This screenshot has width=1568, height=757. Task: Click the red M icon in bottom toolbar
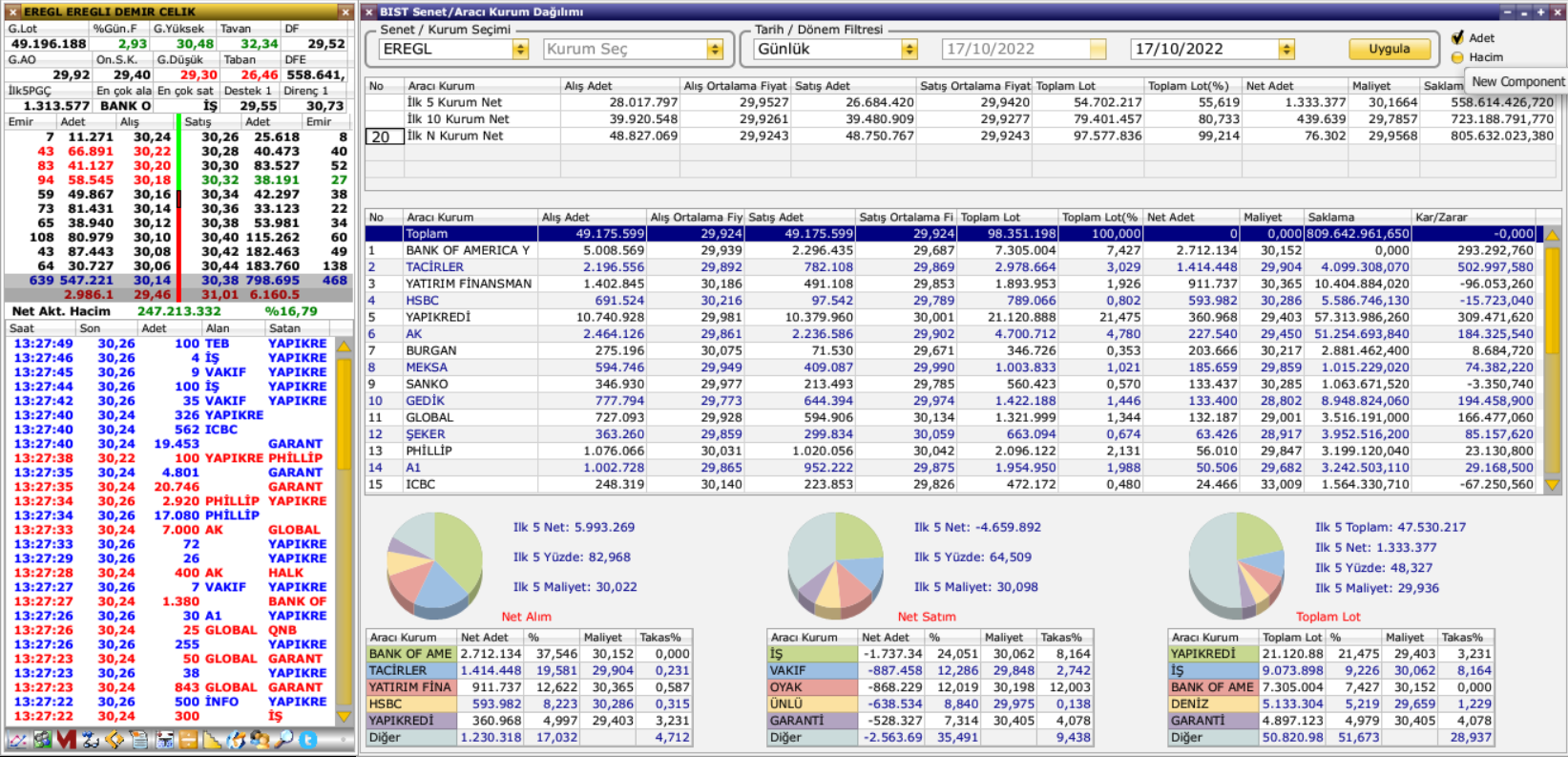(67, 740)
